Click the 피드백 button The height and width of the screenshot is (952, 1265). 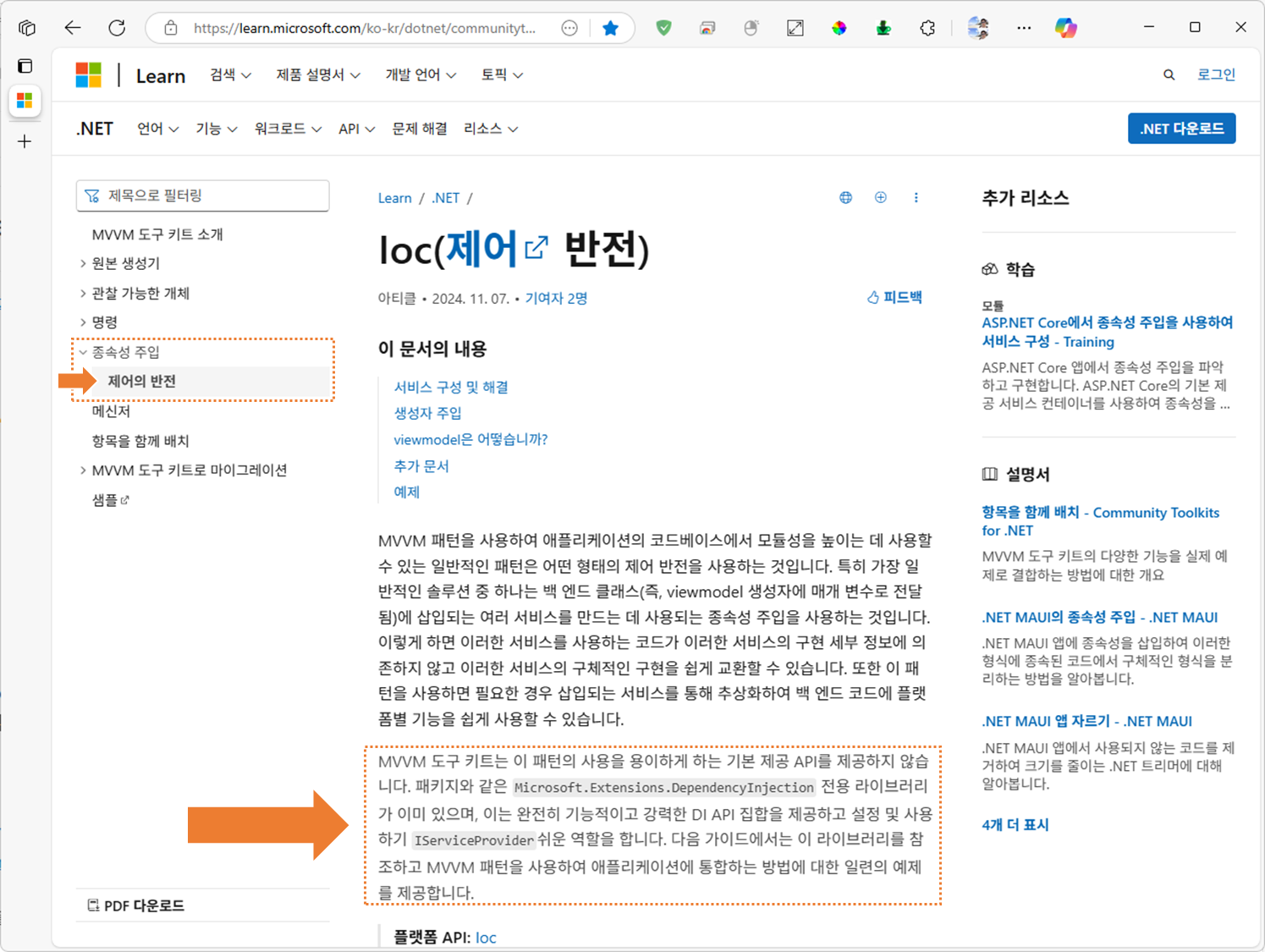coord(894,297)
